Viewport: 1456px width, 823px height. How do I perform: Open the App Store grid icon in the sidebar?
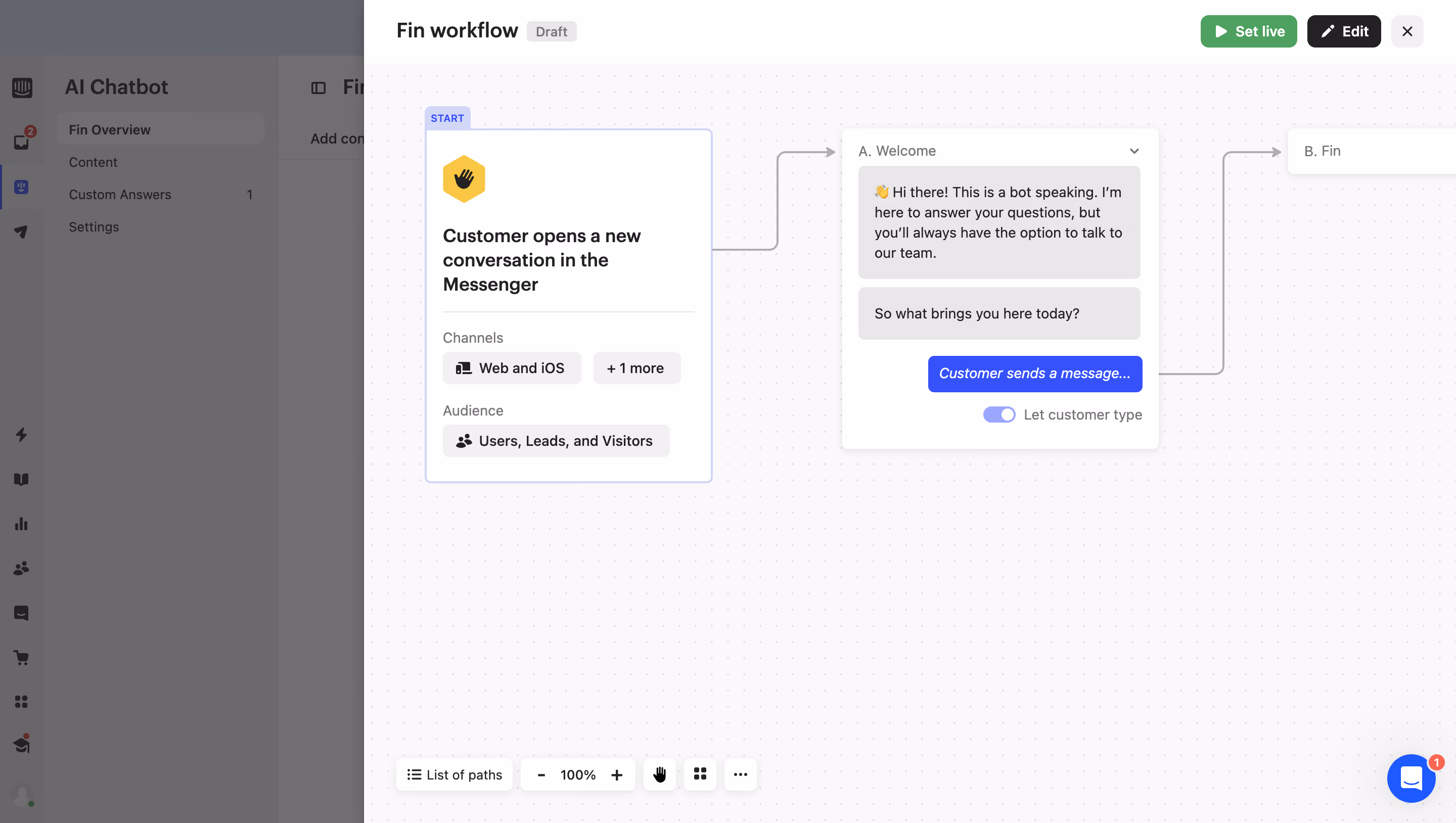coord(21,702)
